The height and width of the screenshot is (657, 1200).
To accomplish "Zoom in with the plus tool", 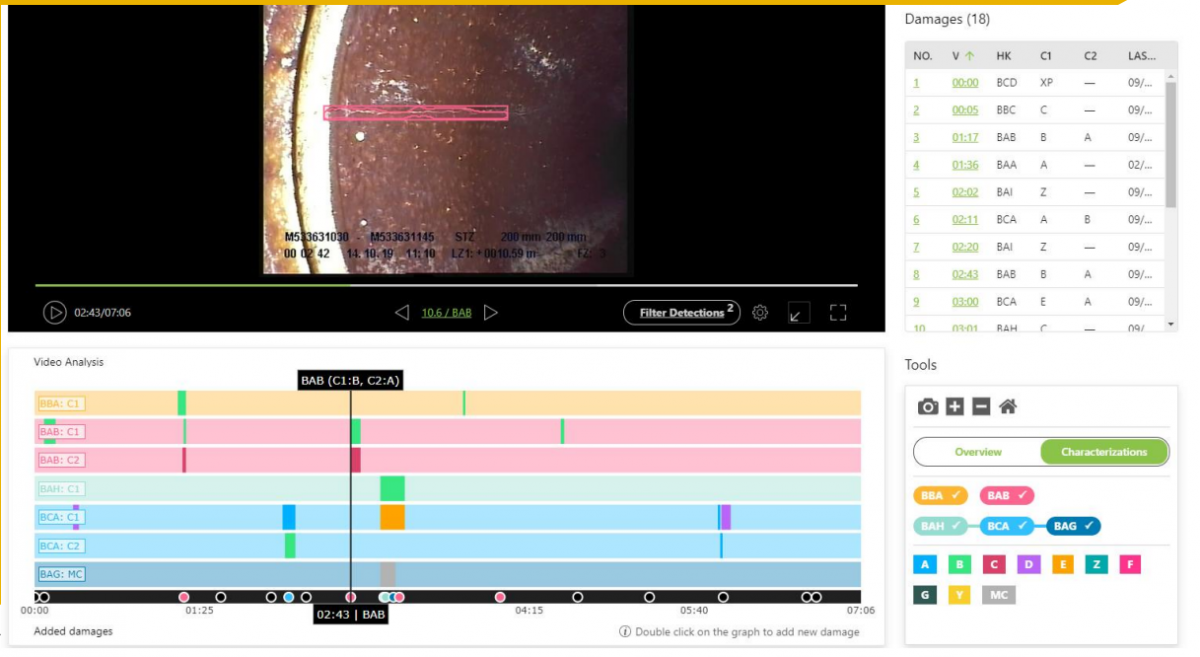I will 955,407.
